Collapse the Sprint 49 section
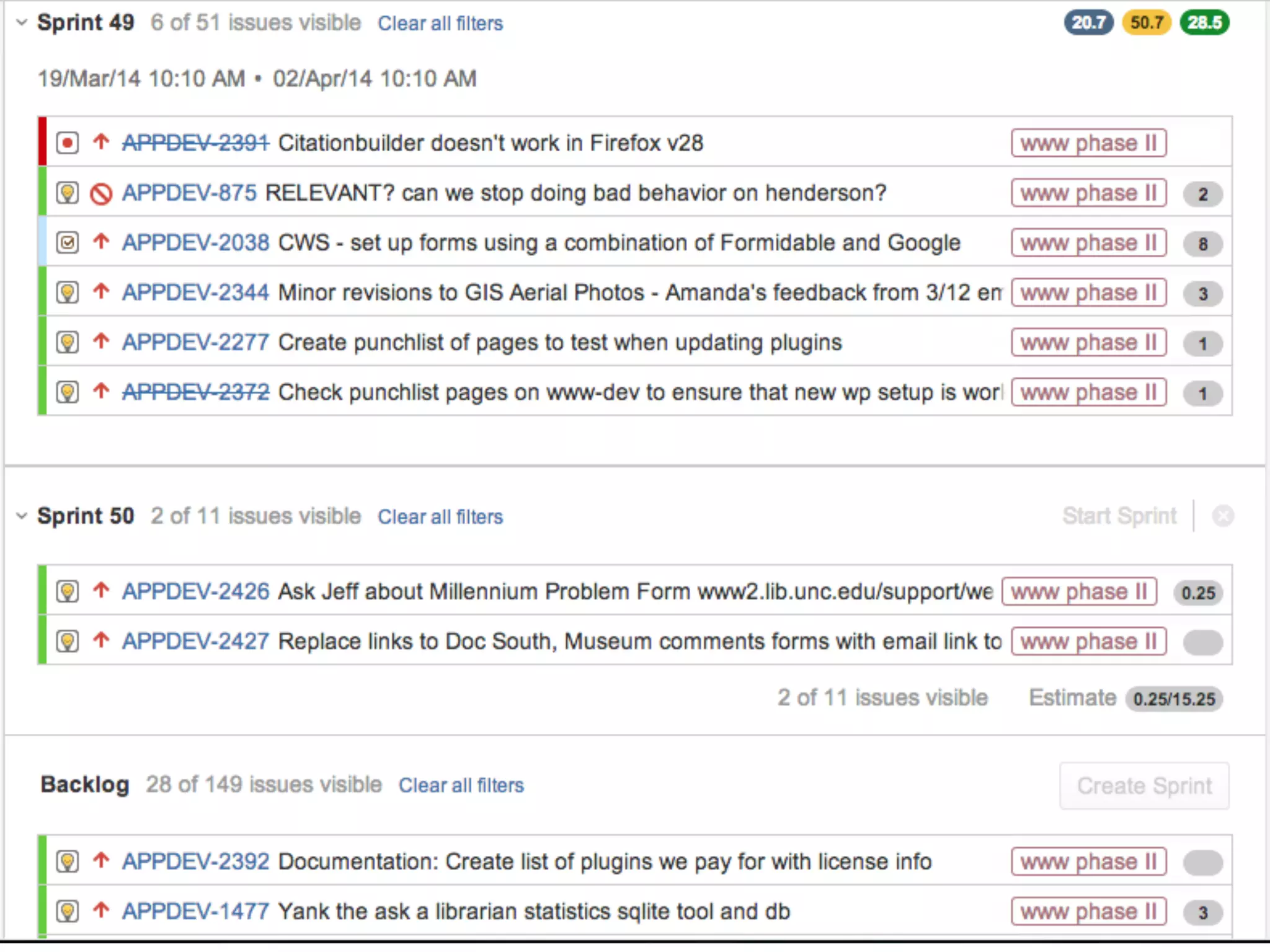 22,23
